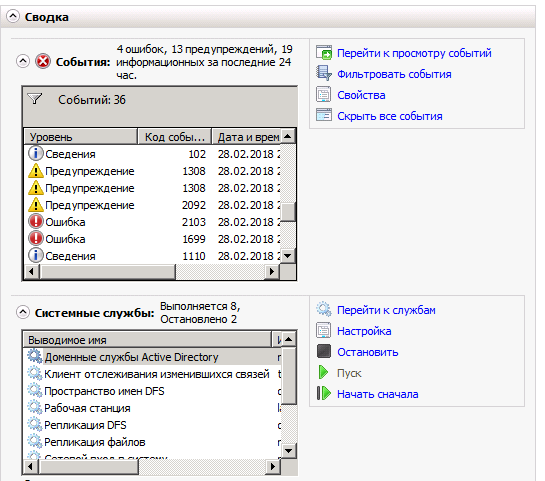The image size is (545, 481).
Task: Select the Ошибка event with code 1699
Action: click(153, 239)
